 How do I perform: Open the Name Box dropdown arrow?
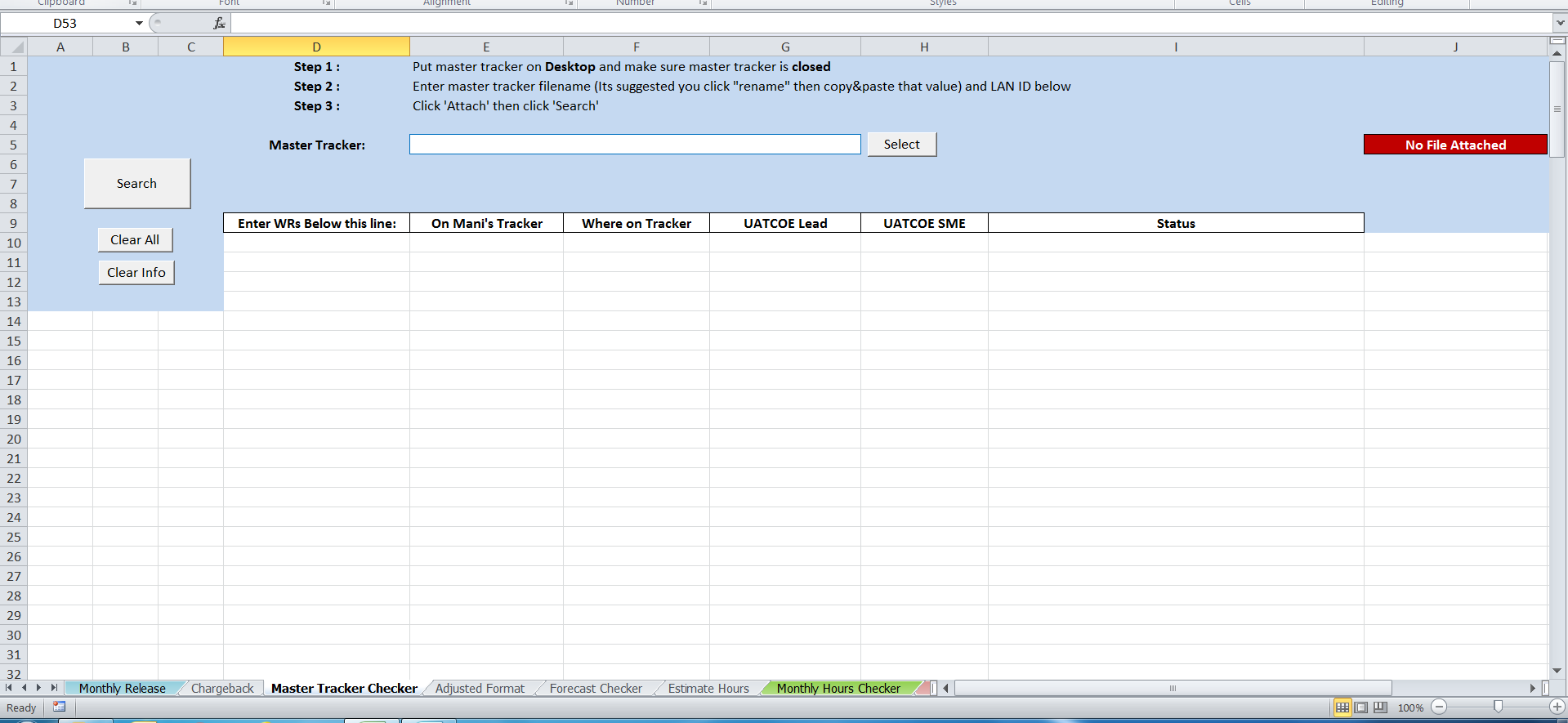pyautogui.click(x=139, y=23)
